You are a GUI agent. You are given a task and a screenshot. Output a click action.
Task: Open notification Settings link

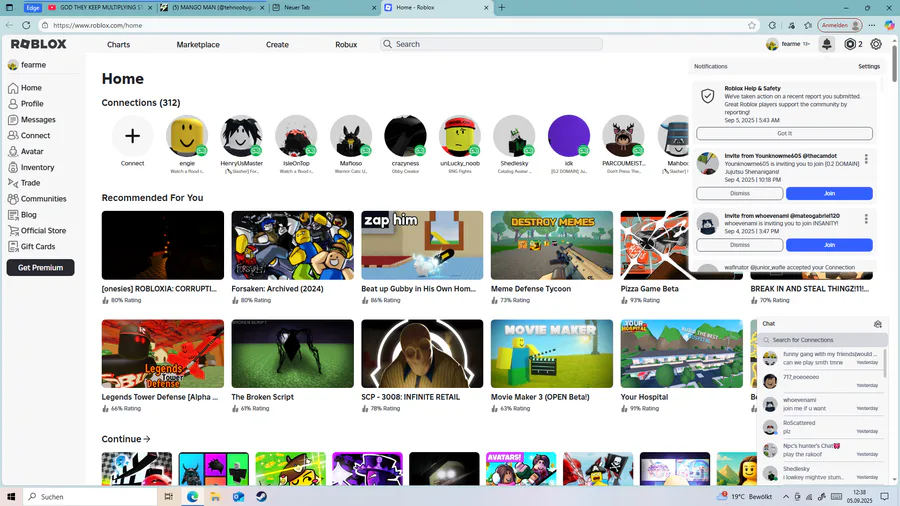click(x=869, y=67)
